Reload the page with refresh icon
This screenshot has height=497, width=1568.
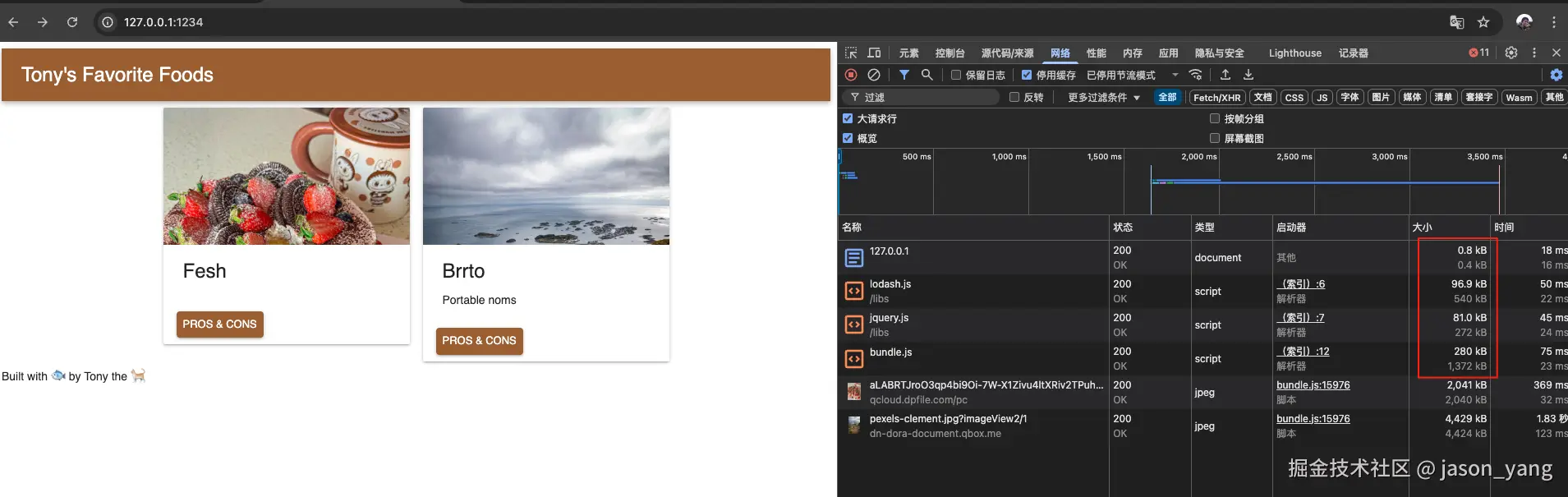point(72,22)
